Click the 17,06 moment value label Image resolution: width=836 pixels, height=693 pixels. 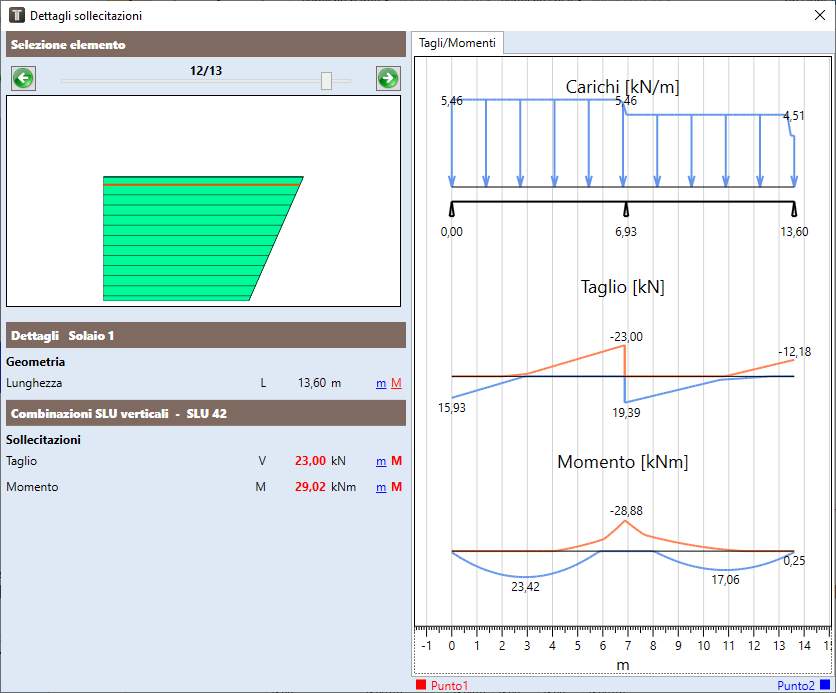726,580
